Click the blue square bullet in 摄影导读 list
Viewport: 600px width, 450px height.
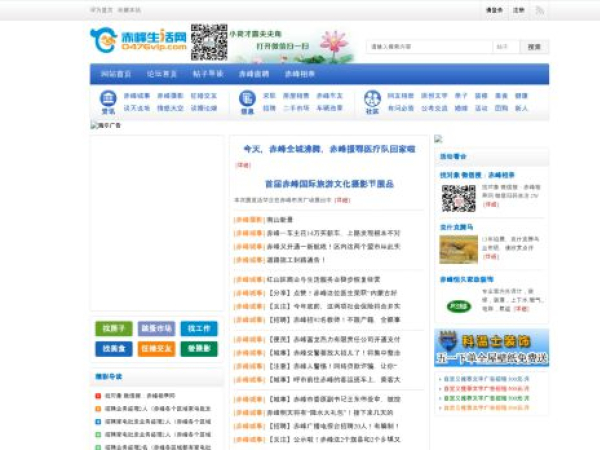click(98, 422)
